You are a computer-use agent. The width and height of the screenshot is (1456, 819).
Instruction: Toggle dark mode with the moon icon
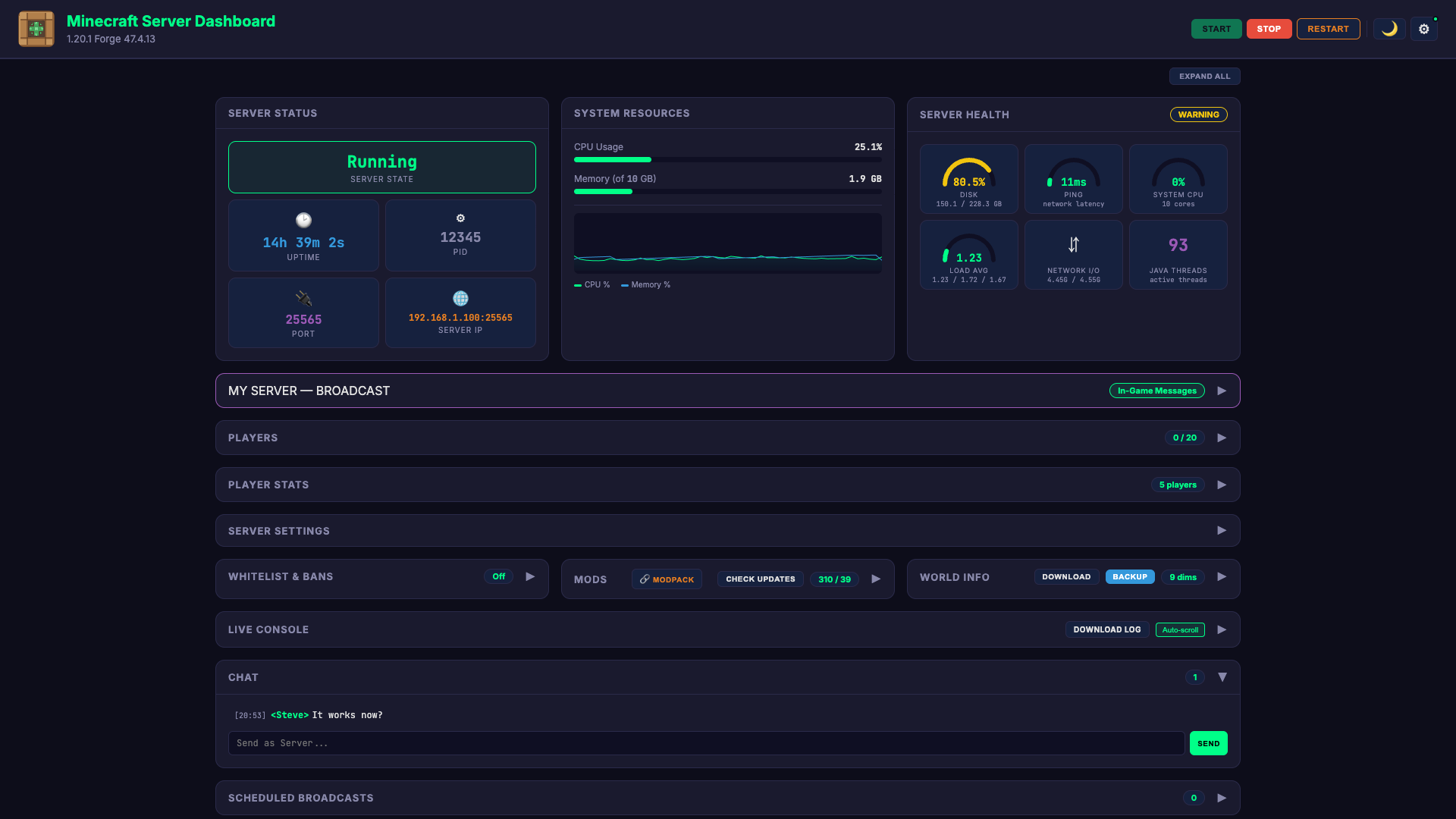tap(1389, 29)
